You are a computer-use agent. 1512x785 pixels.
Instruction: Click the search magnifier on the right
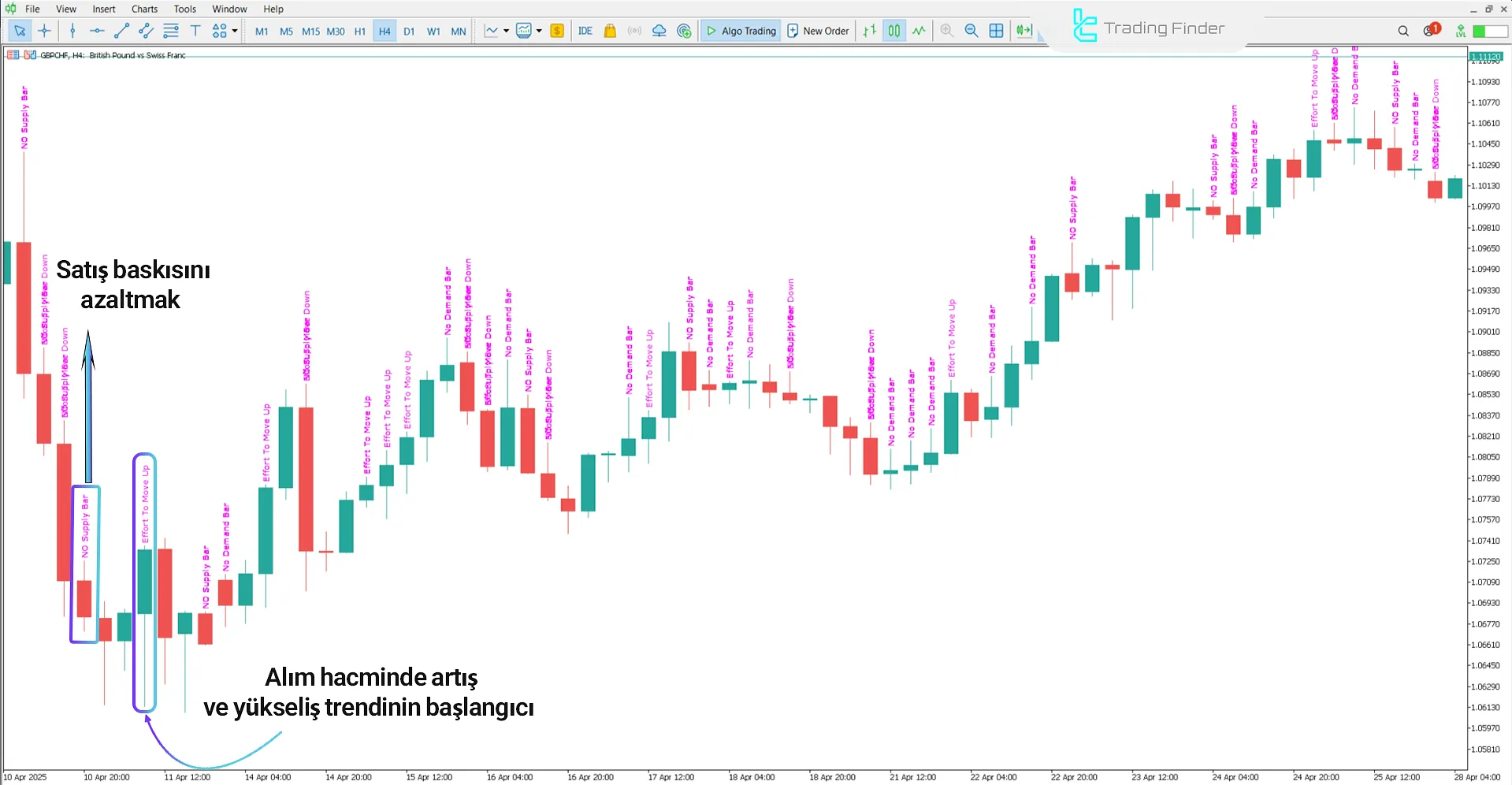click(1403, 31)
